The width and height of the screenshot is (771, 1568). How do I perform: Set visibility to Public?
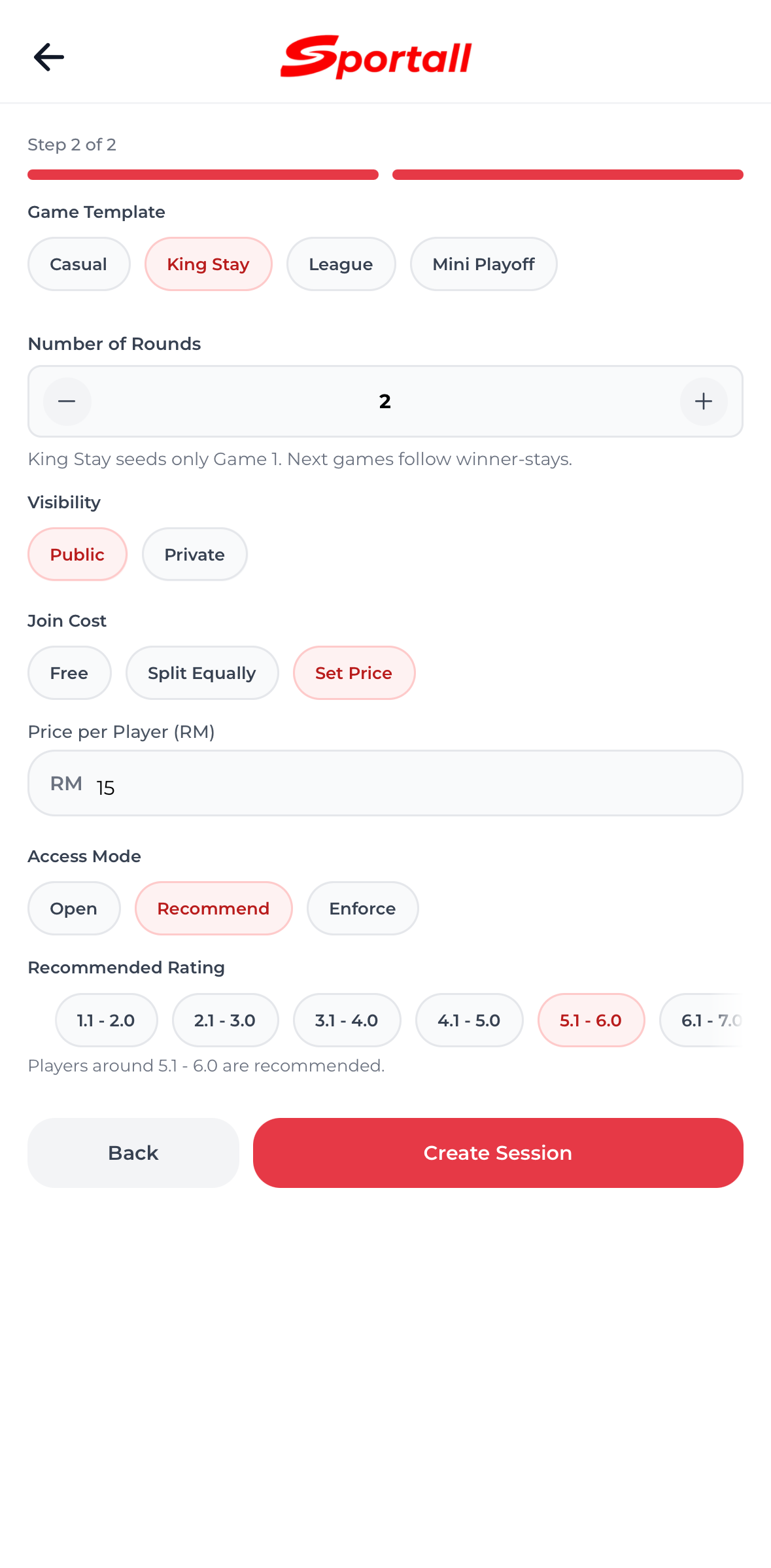(x=77, y=554)
